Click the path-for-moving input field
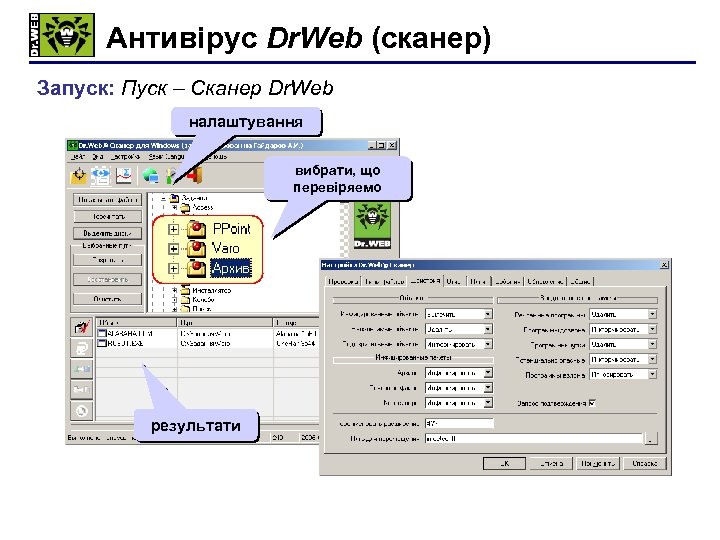 534,439
